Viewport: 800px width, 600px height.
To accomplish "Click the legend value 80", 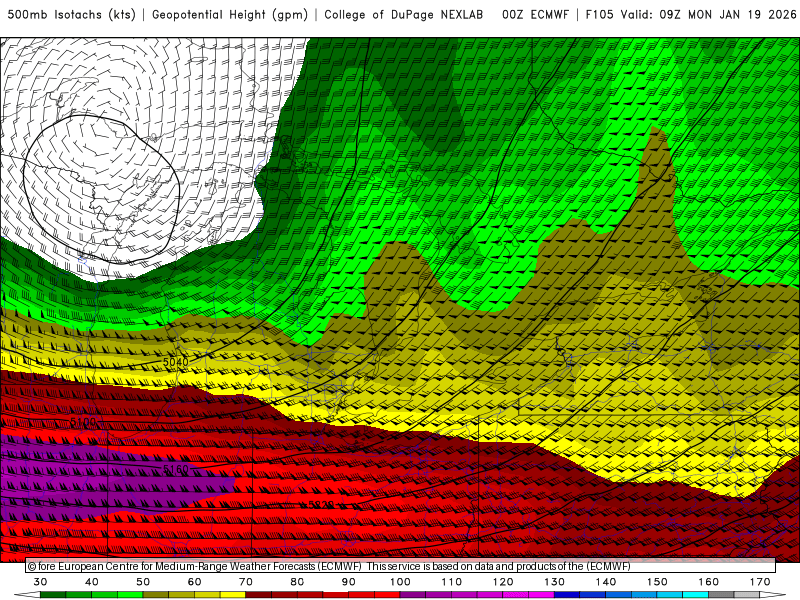I will (x=297, y=582).
